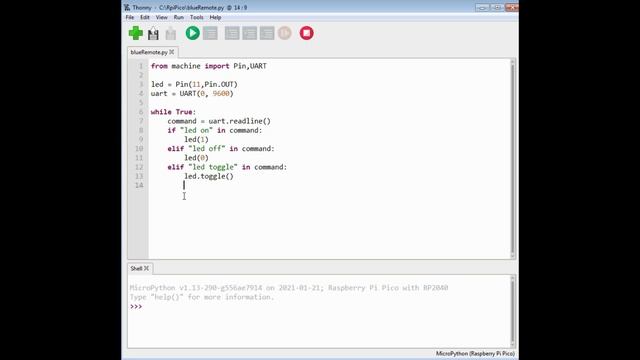Close the Thonny window
Image resolution: width=640 pixels, height=360 pixels.
pos(511,7)
